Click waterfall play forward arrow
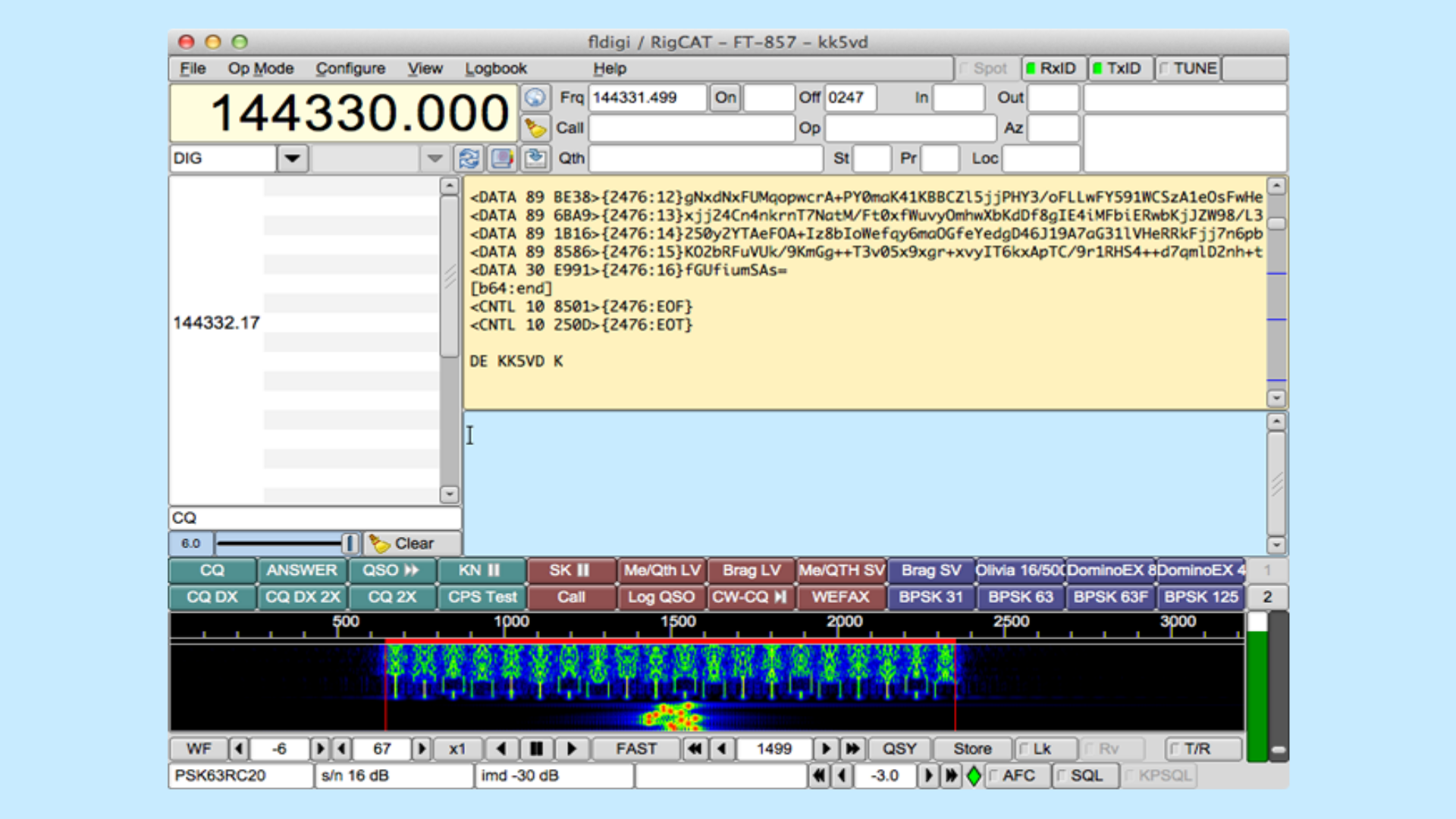The image size is (1456, 819). coord(572,749)
